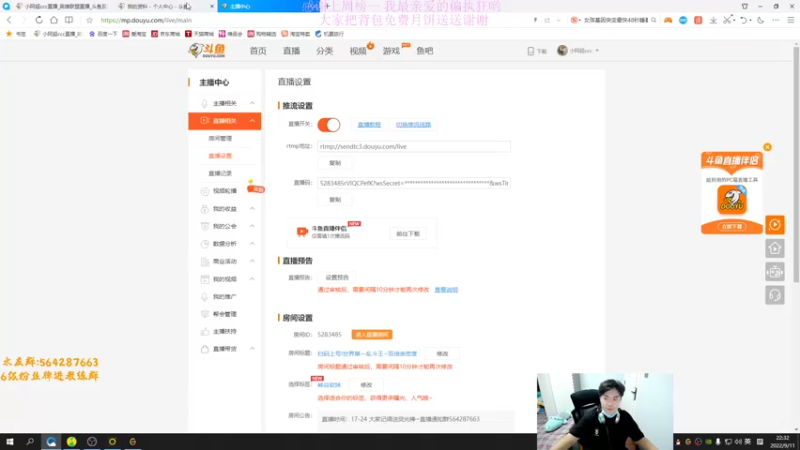The width and height of the screenshot is (800, 450).
Task: Open the 京东商城 bookmark
Action: [x=166, y=34]
